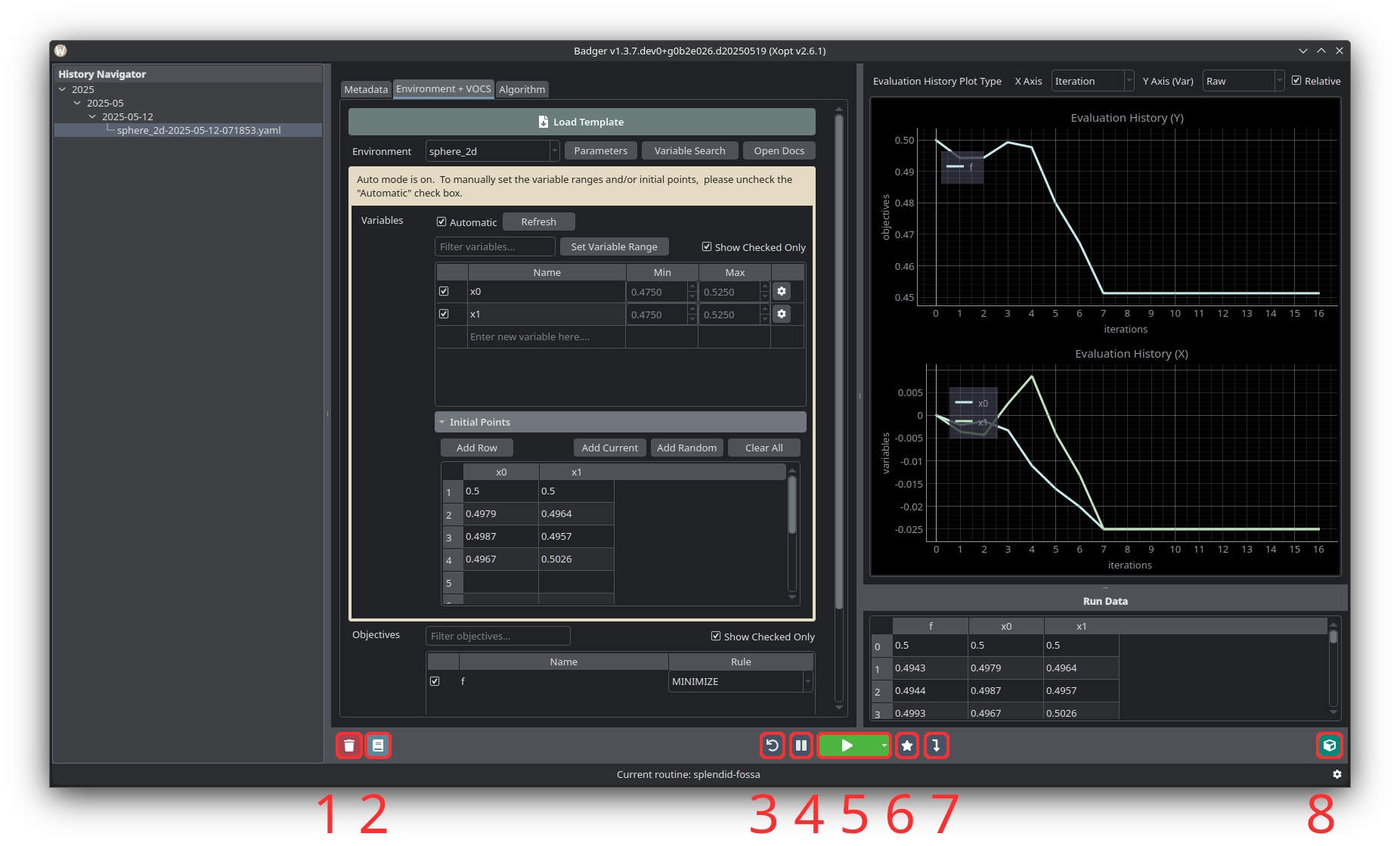Toggle variables Show Checked Only checkbox
This screenshot has height=846, width=1400.
(x=707, y=246)
